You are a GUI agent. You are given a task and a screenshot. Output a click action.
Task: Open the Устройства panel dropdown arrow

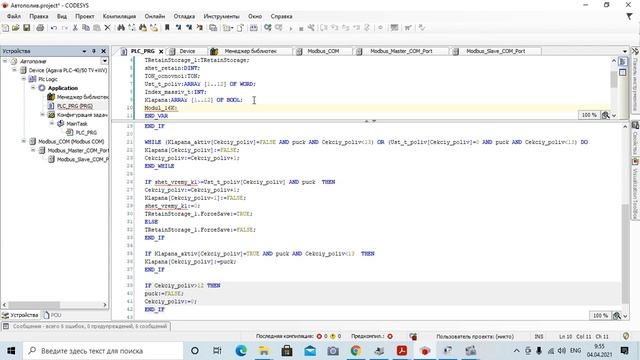(x=84, y=51)
